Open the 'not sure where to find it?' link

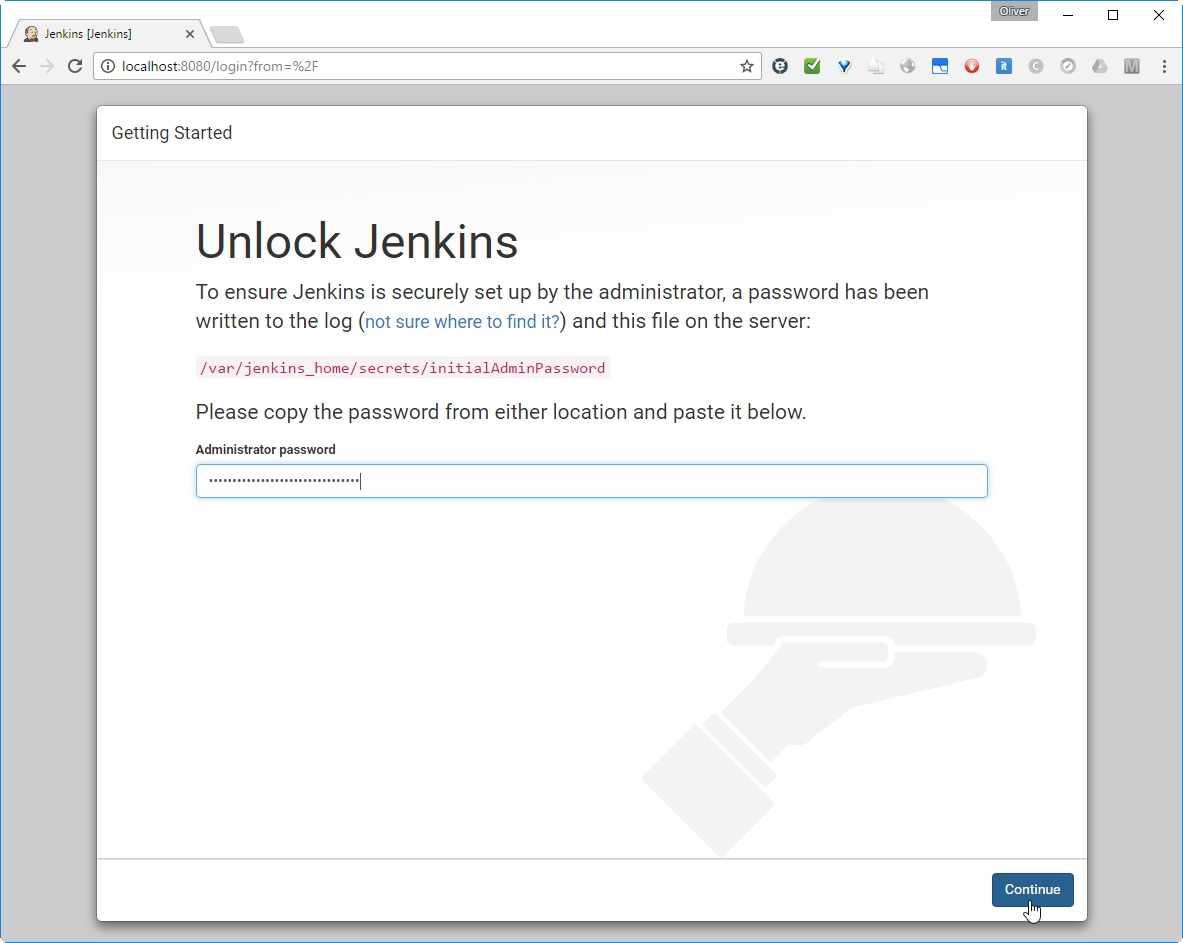click(x=462, y=322)
